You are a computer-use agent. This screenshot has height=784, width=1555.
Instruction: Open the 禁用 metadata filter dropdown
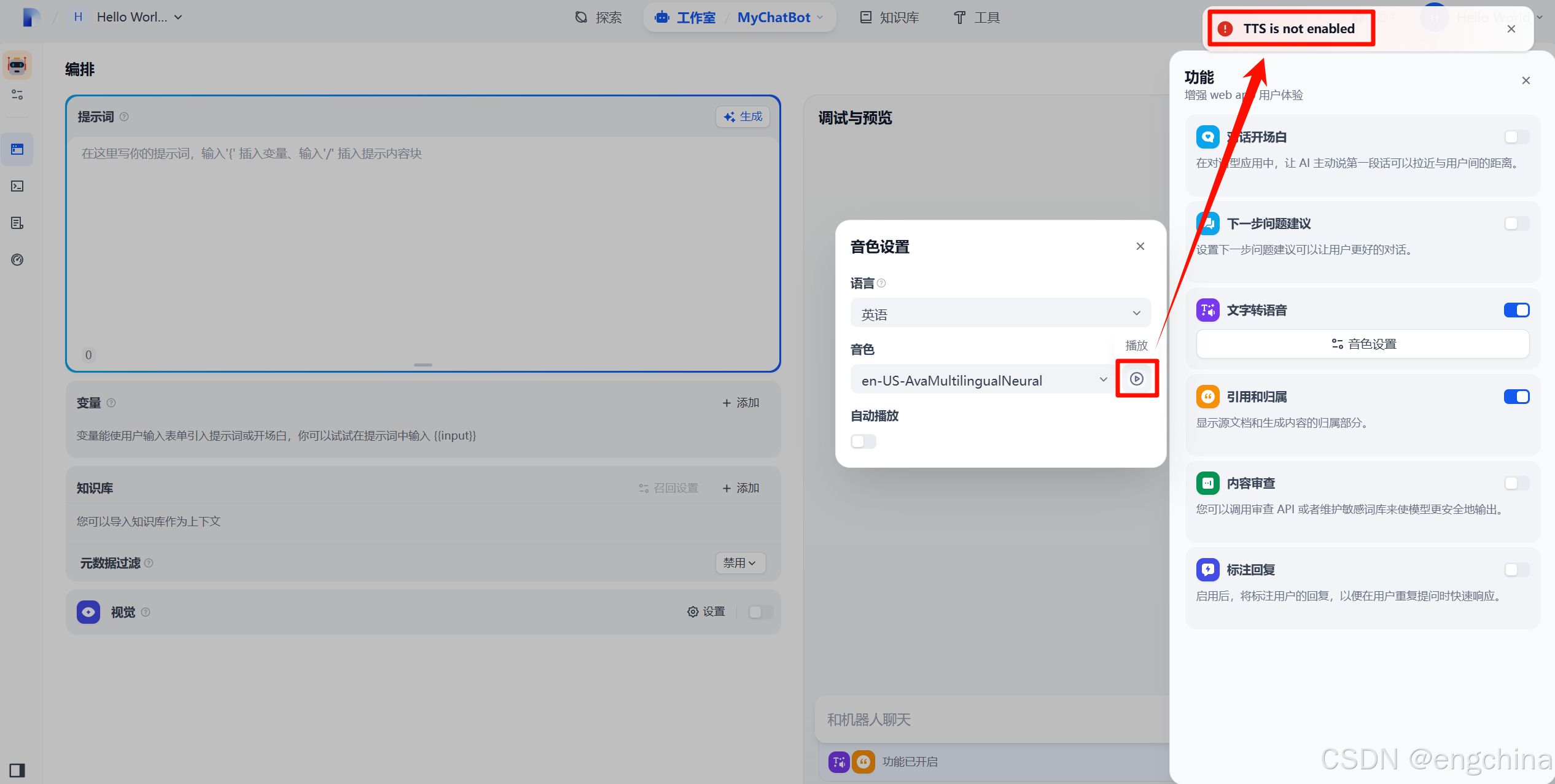tap(740, 562)
